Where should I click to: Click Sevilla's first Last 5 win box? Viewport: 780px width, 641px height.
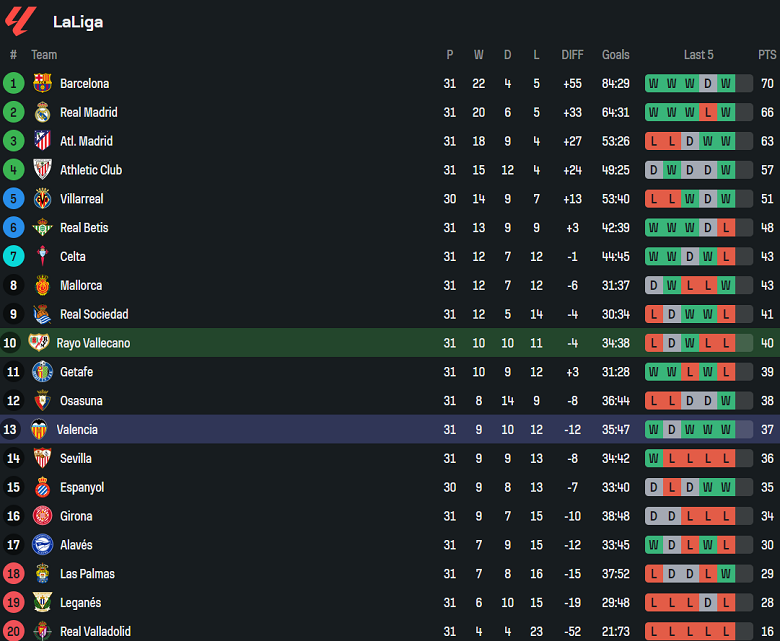pos(653,459)
